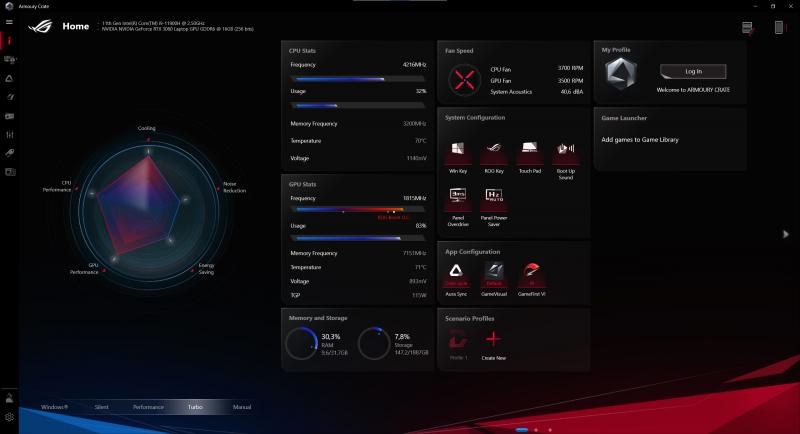The height and width of the screenshot is (434, 800).
Task: Click the CPU frequency 4216MHz value
Action: point(414,65)
